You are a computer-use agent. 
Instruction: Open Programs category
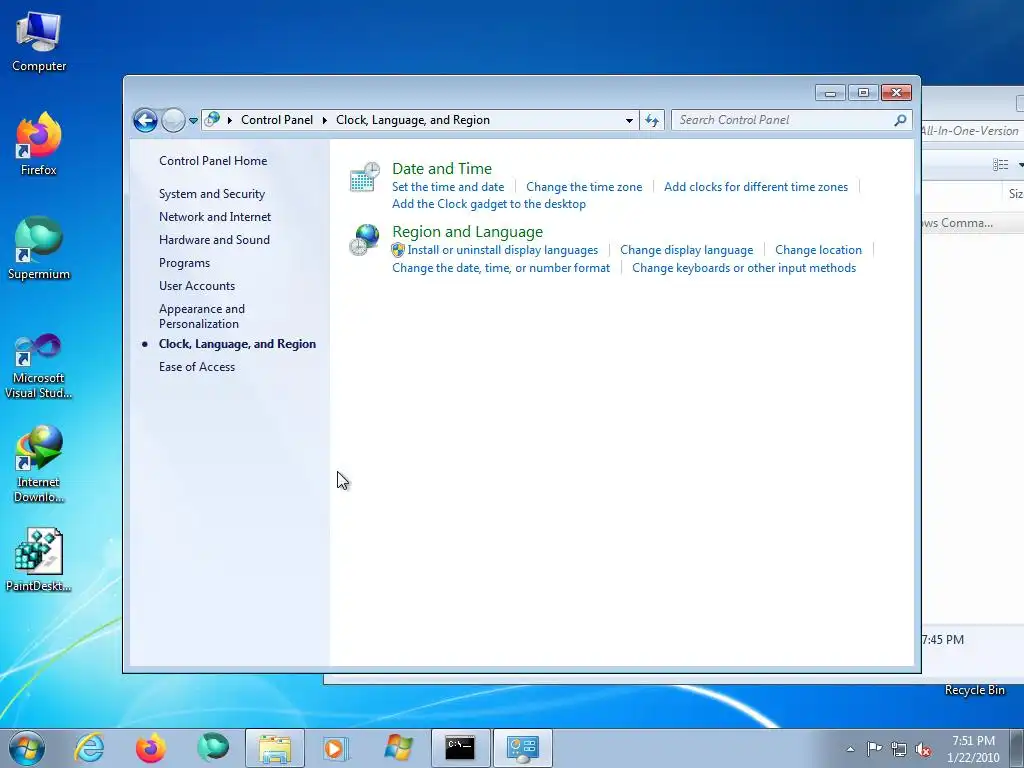click(x=184, y=263)
